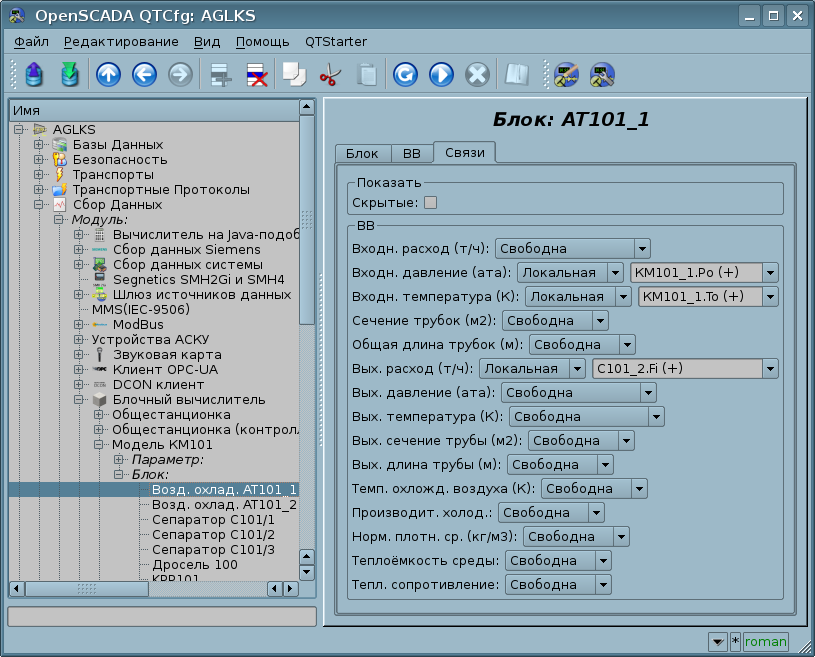Navigate back using the left arrow icon
The height and width of the screenshot is (657, 815).
[144, 75]
